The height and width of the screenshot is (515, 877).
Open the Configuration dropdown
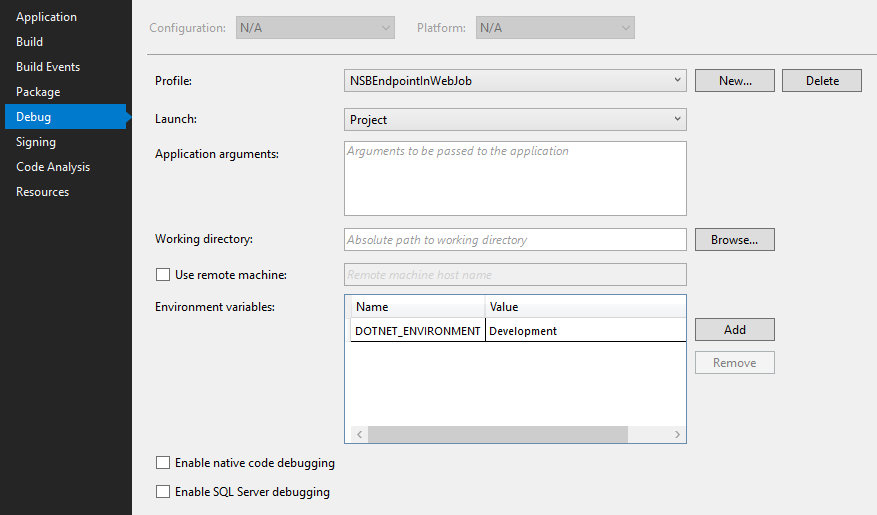(315, 27)
